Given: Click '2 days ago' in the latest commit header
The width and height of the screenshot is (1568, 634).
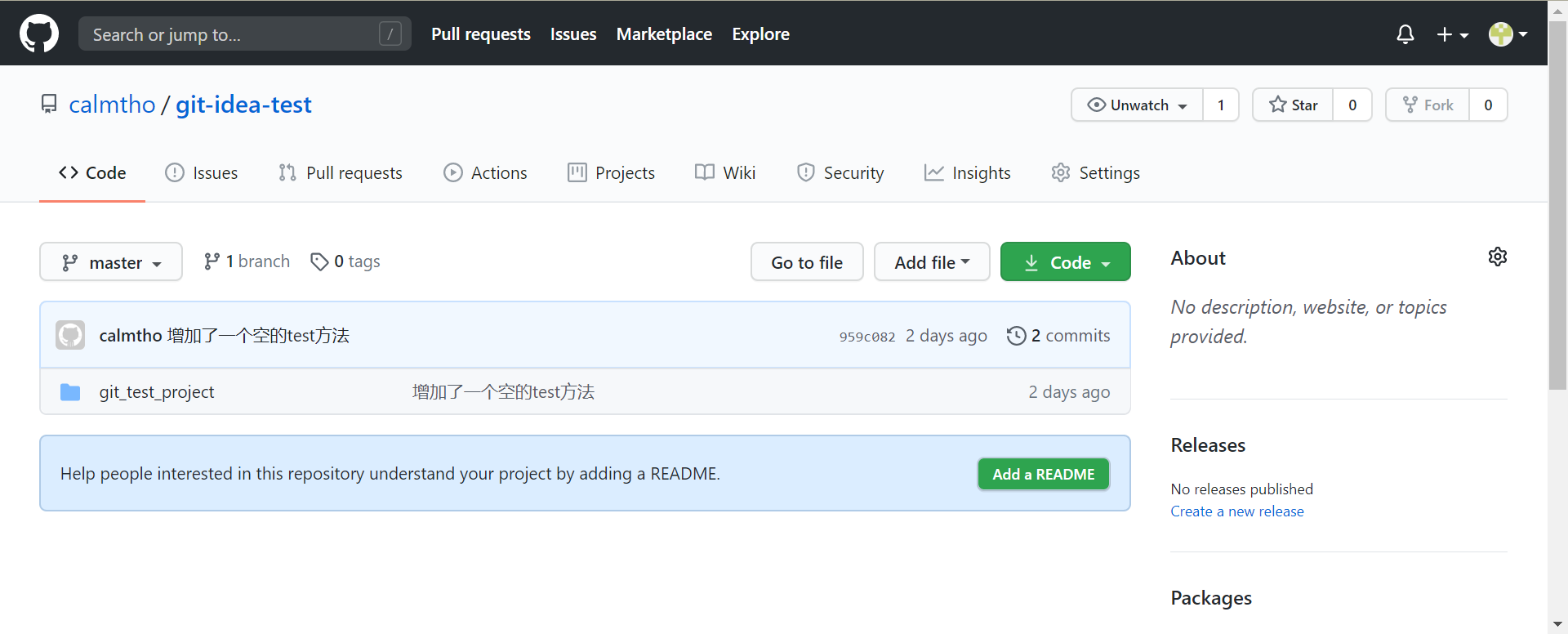Looking at the screenshot, I should pyautogui.click(x=947, y=336).
